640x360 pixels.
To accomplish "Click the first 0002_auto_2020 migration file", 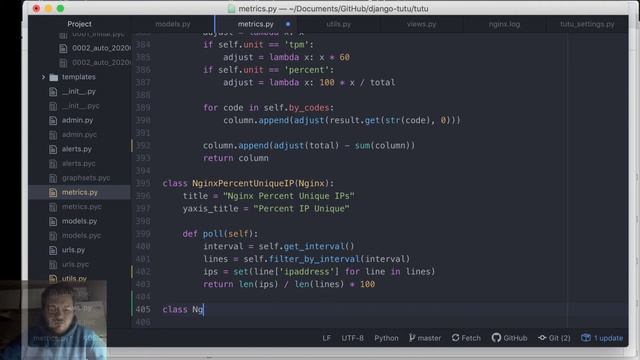I will [x=101, y=48].
